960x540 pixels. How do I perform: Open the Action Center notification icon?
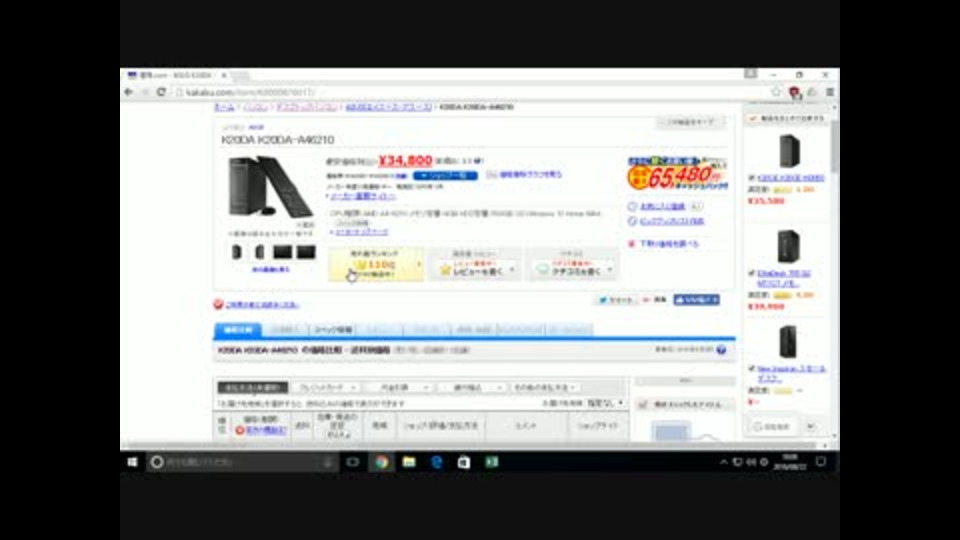click(821, 462)
